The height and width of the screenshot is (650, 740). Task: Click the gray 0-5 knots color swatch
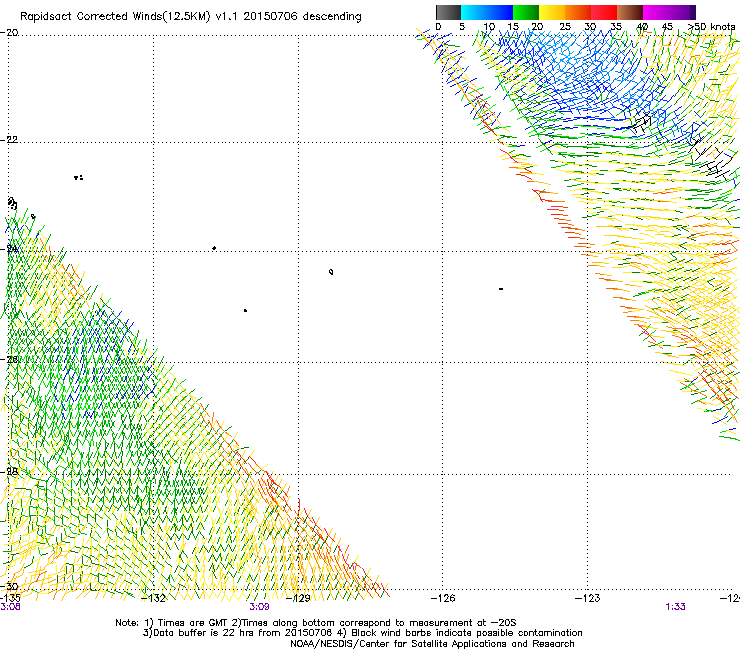tap(448, 12)
